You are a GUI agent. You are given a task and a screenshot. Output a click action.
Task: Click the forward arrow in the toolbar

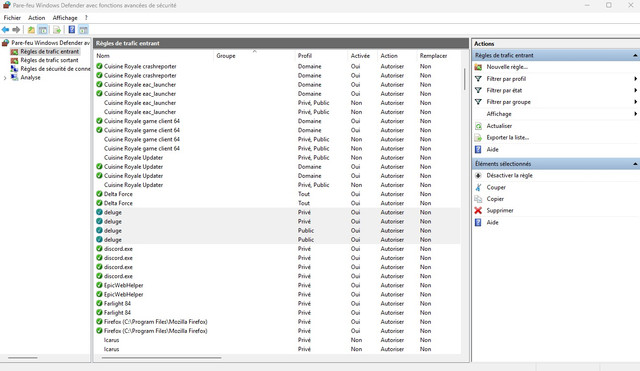tap(16, 29)
